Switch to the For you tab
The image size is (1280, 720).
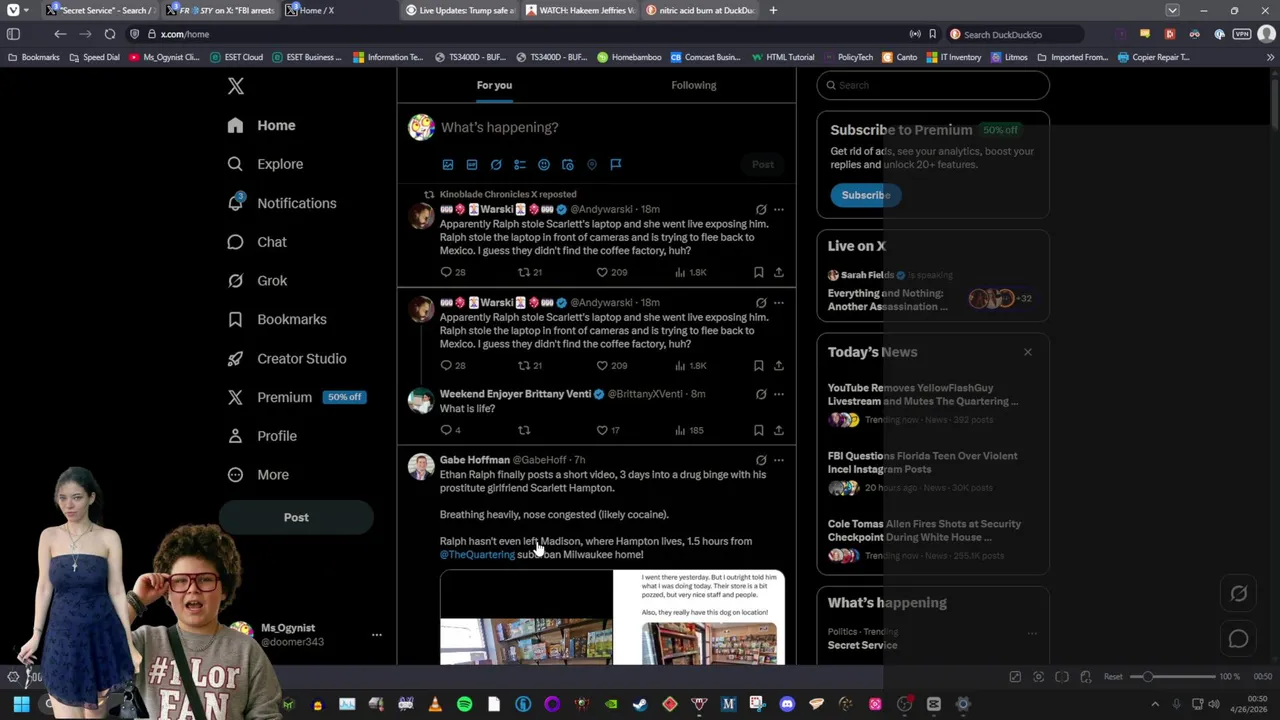point(494,85)
